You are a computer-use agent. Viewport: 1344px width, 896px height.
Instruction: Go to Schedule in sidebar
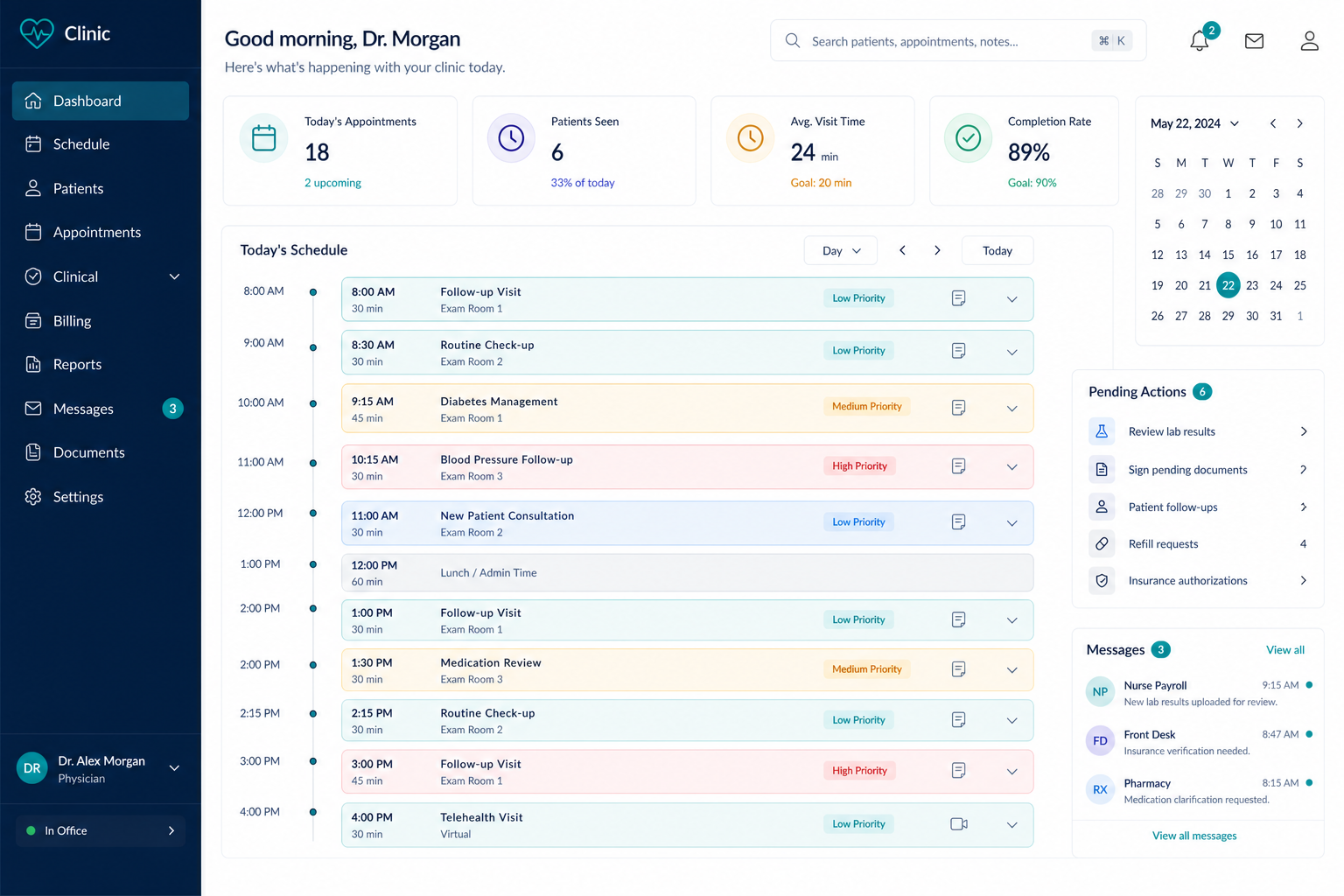point(101,144)
